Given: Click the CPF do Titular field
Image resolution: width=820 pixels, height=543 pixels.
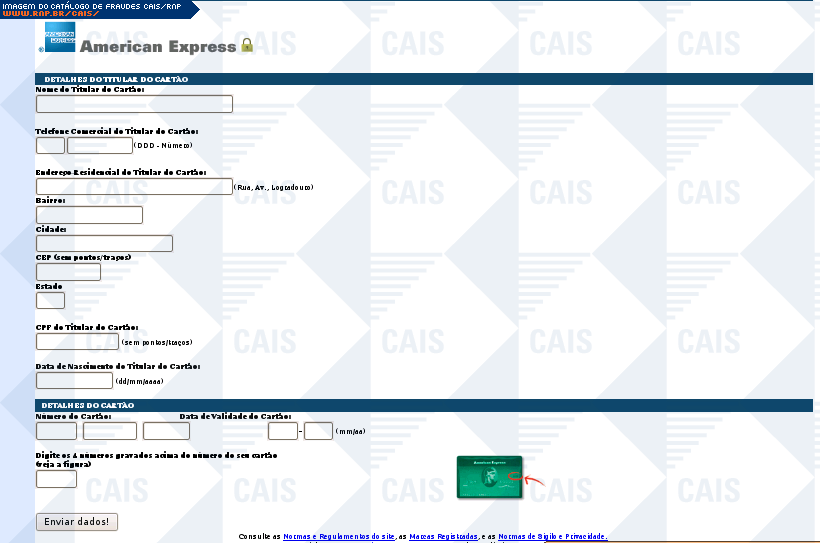Looking at the screenshot, I should pyautogui.click(x=77, y=342).
